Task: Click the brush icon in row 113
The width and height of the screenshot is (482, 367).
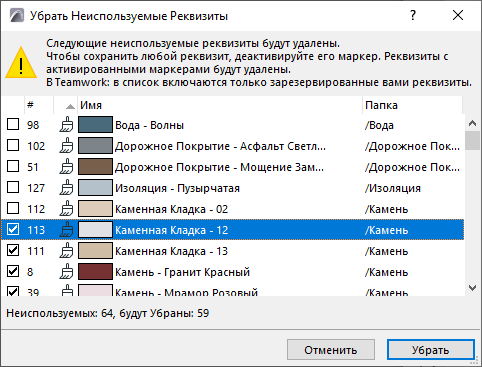Action: [67, 230]
